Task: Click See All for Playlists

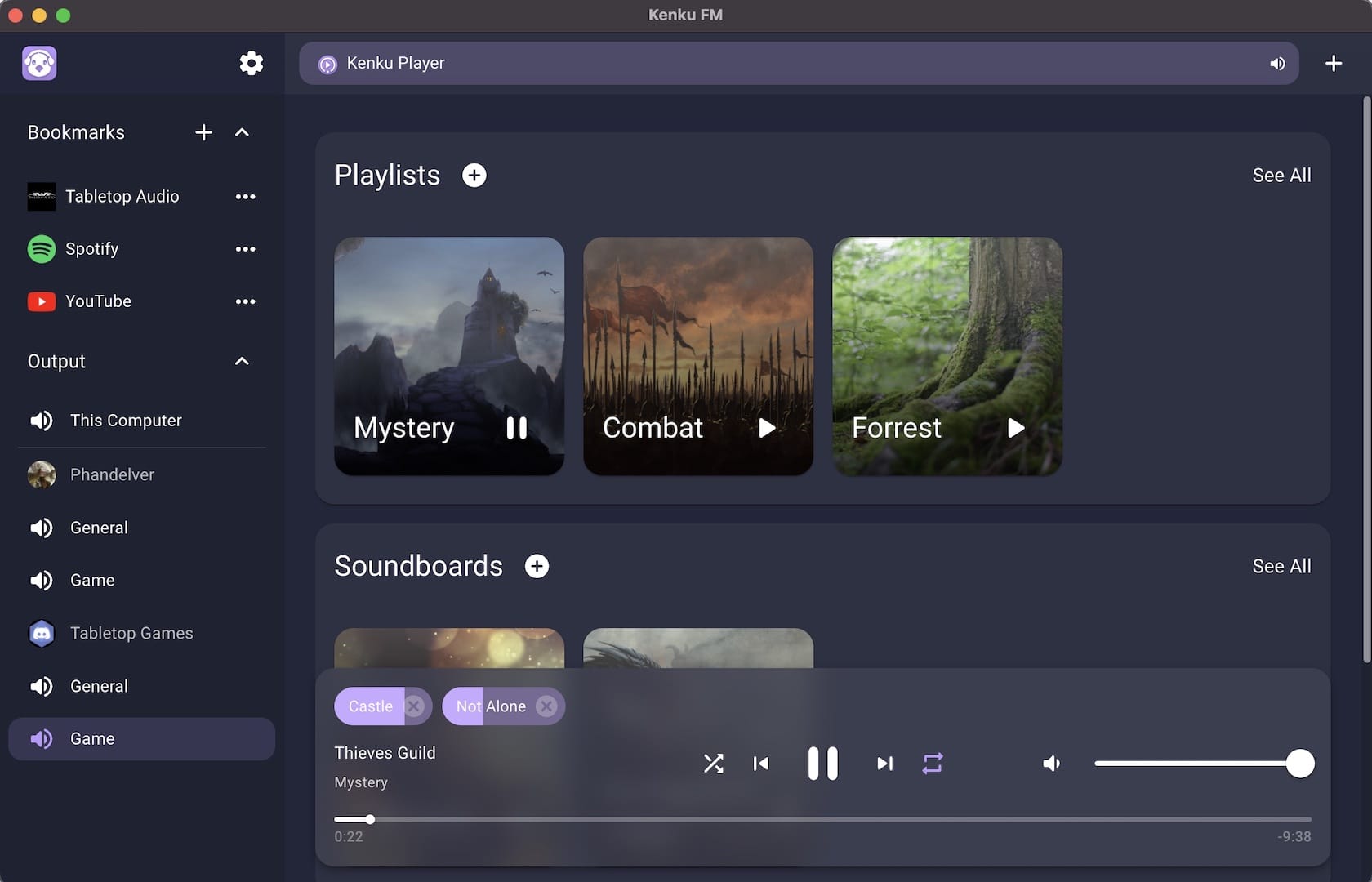Action: click(1281, 176)
